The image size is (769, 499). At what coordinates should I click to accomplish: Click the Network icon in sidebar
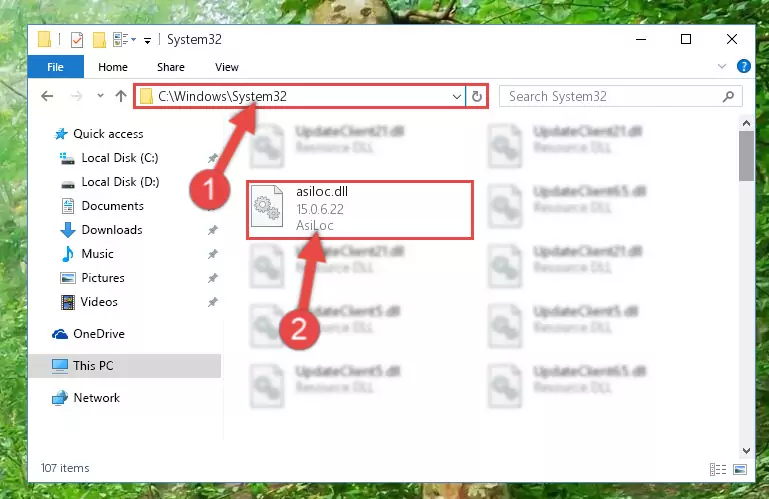click(x=60, y=398)
